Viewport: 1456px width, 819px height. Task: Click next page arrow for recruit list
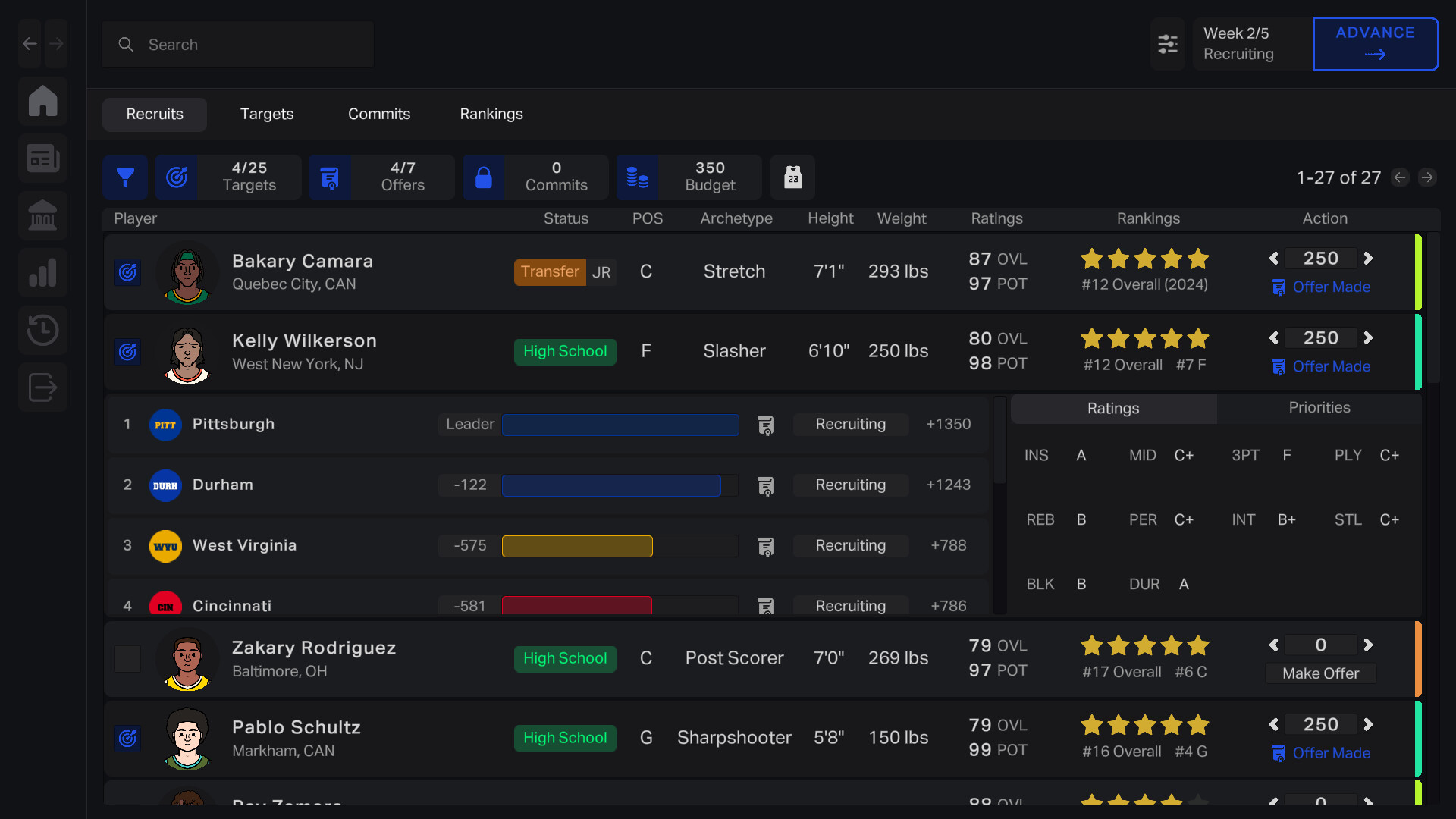pos(1428,177)
